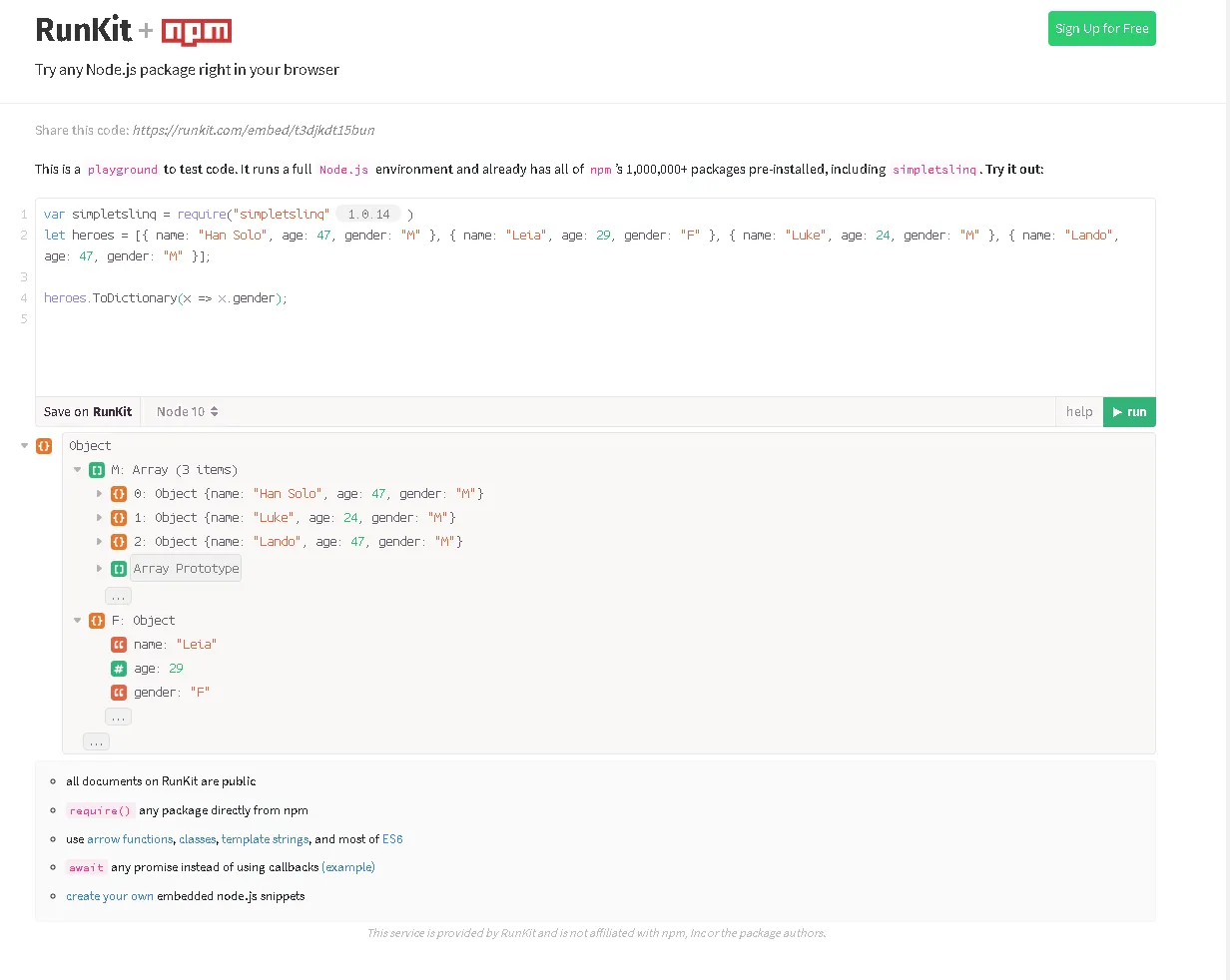Click the ellipsis button under Array Prototype

pyautogui.click(x=118, y=596)
